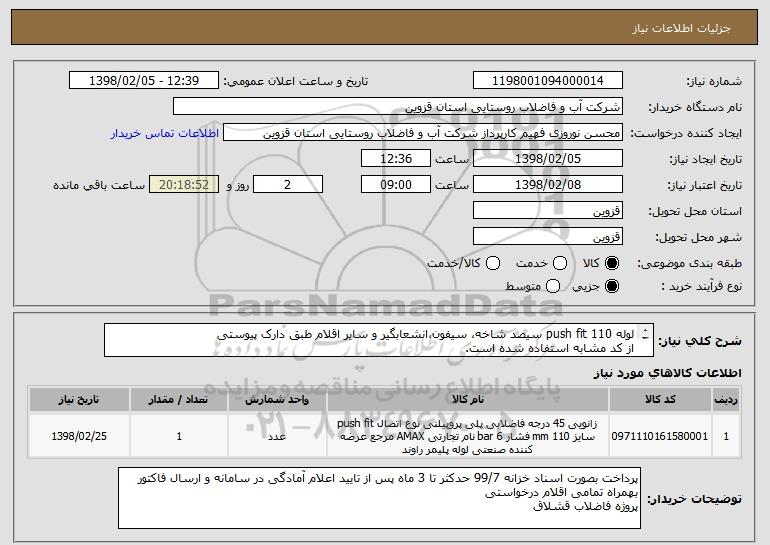Screen dimensions: 770x545
Task: Click the جزئیات اطلاعات نیاز header title
Action: [681, 28]
